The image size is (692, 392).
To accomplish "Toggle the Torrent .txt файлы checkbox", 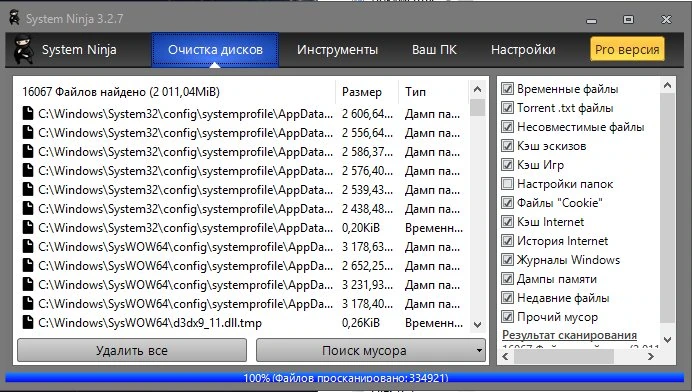I will (x=508, y=108).
